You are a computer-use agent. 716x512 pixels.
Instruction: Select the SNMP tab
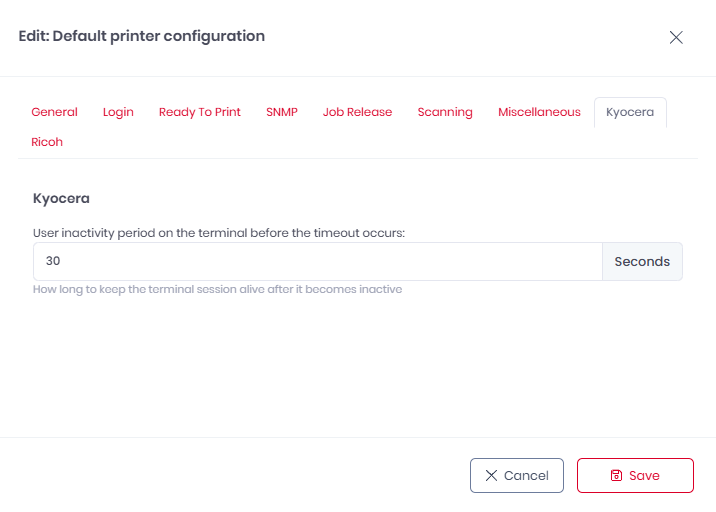pos(282,112)
